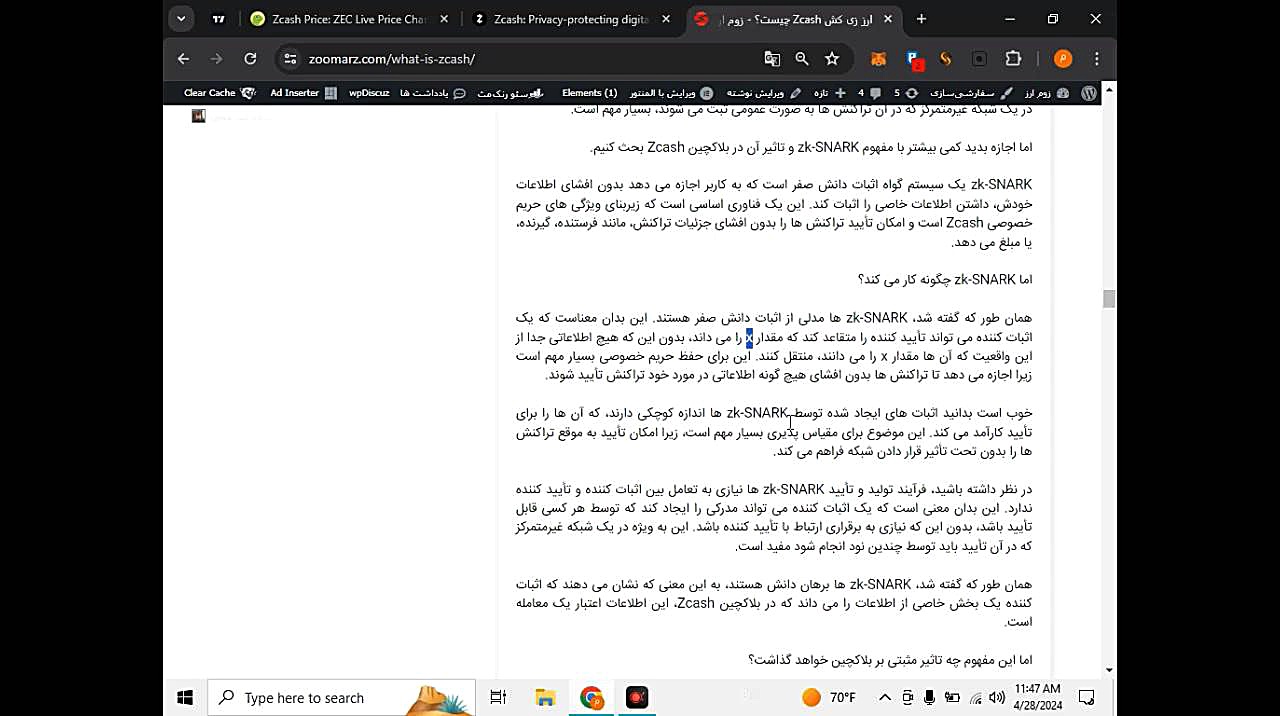Open File Explorer from taskbar
Screen dimensions: 1280x716
click(x=545, y=698)
